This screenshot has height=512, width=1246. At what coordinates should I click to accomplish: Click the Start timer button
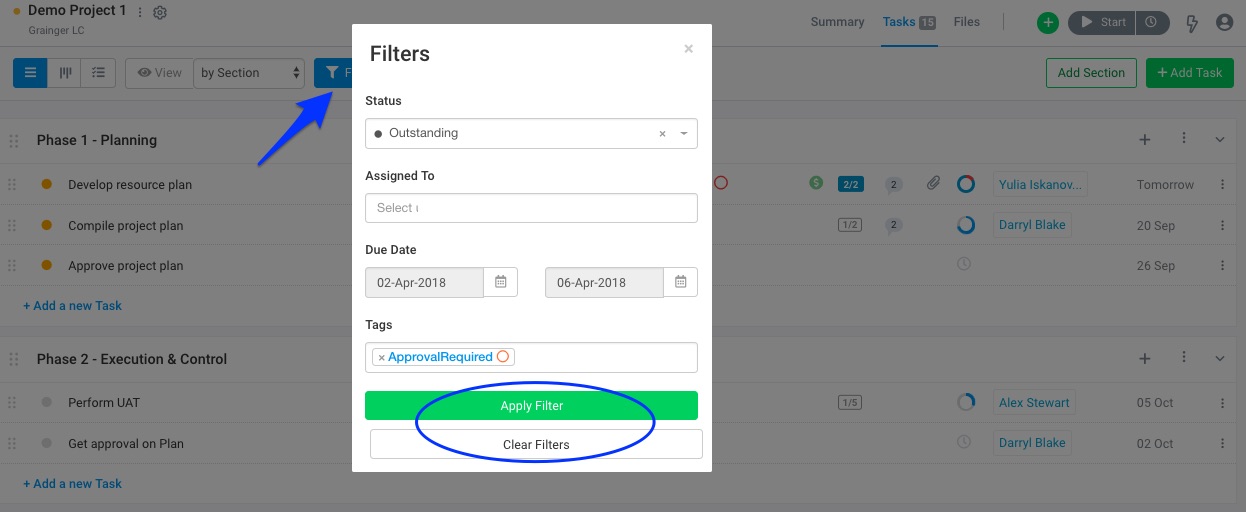1103,22
